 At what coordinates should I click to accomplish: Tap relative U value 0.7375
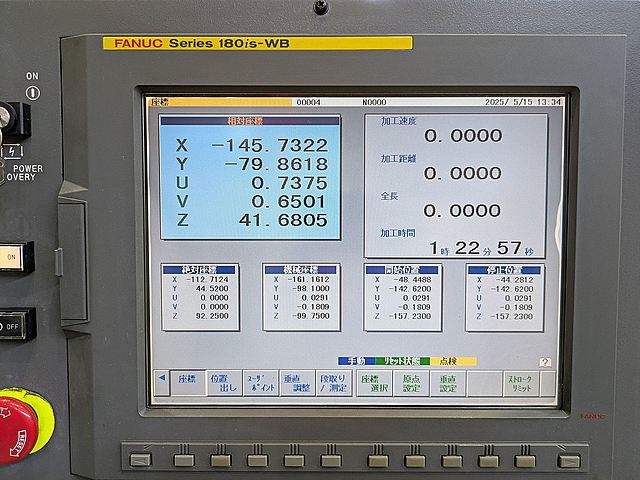tap(290, 183)
